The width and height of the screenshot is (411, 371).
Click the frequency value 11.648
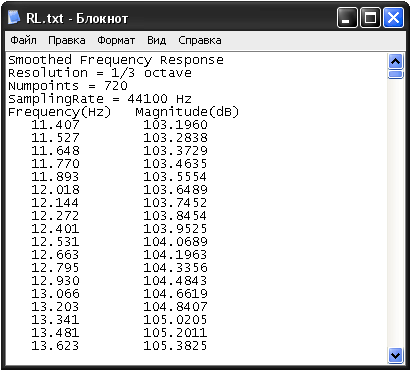click(55, 151)
